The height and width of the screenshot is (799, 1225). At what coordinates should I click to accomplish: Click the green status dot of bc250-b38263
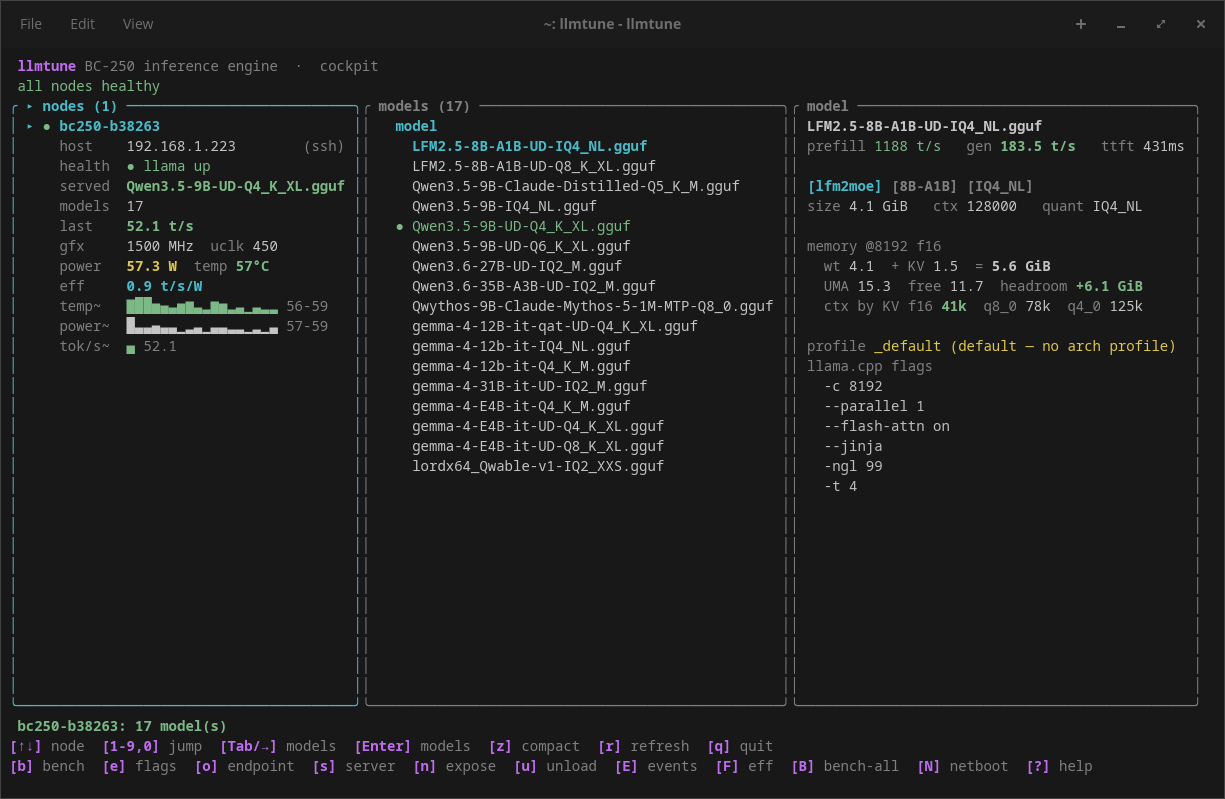pyautogui.click(x=47, y=126)
